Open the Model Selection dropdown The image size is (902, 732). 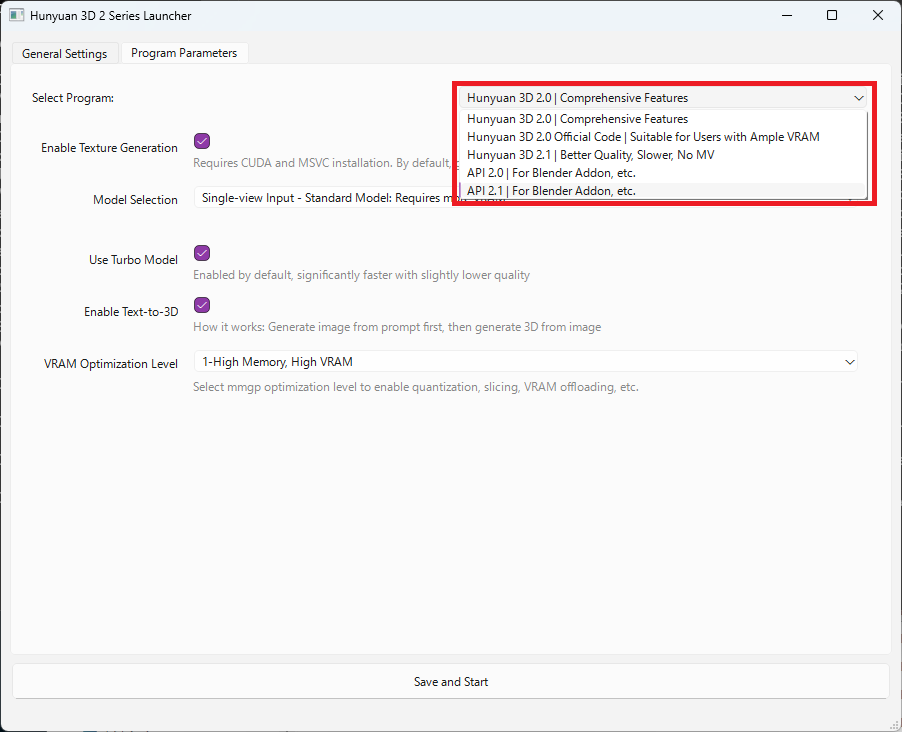click(320, 198)
